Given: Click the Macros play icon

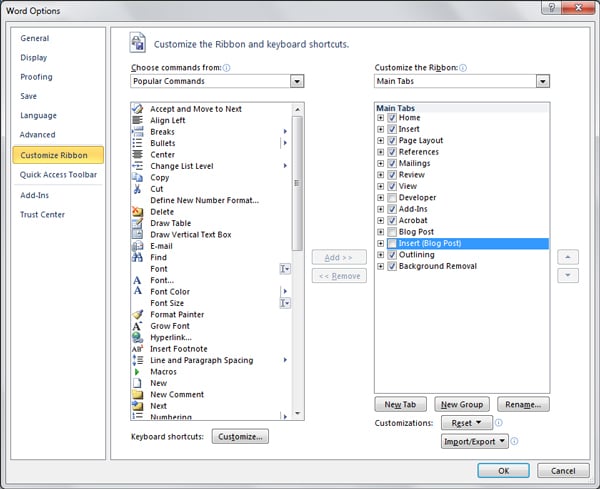Looking at the screenshot, I should pyautogui.click(x=137, y=372).
